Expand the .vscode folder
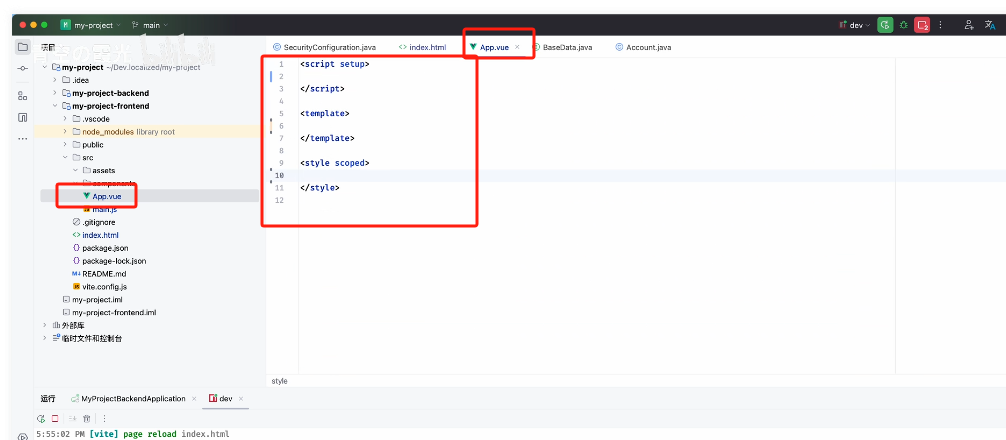The height and width of the screenshot is (440, 1006). point(65,119)
